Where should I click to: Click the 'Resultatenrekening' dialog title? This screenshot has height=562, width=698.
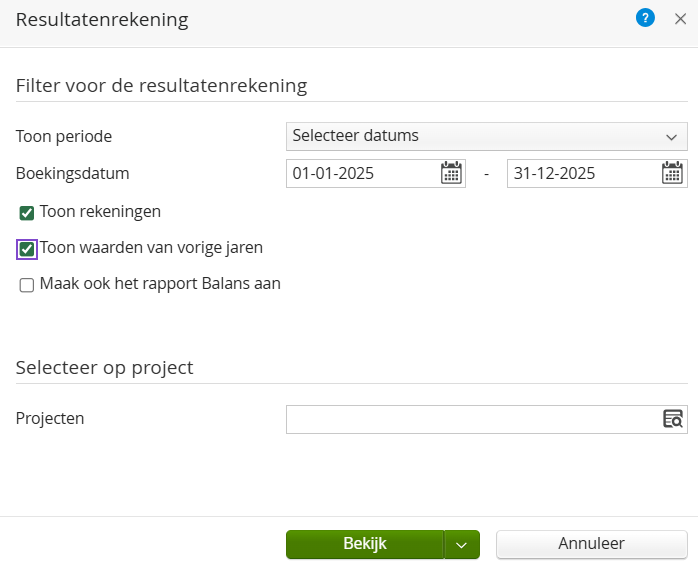click(101, 19)
